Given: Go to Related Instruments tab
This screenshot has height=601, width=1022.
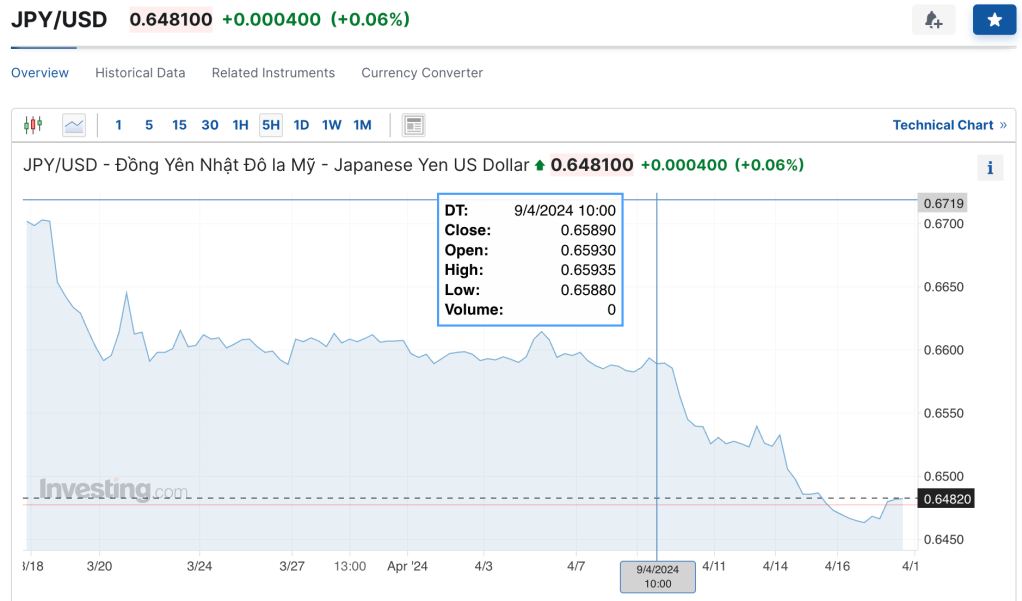Looking at the screenshot, I should click(273, 73).
